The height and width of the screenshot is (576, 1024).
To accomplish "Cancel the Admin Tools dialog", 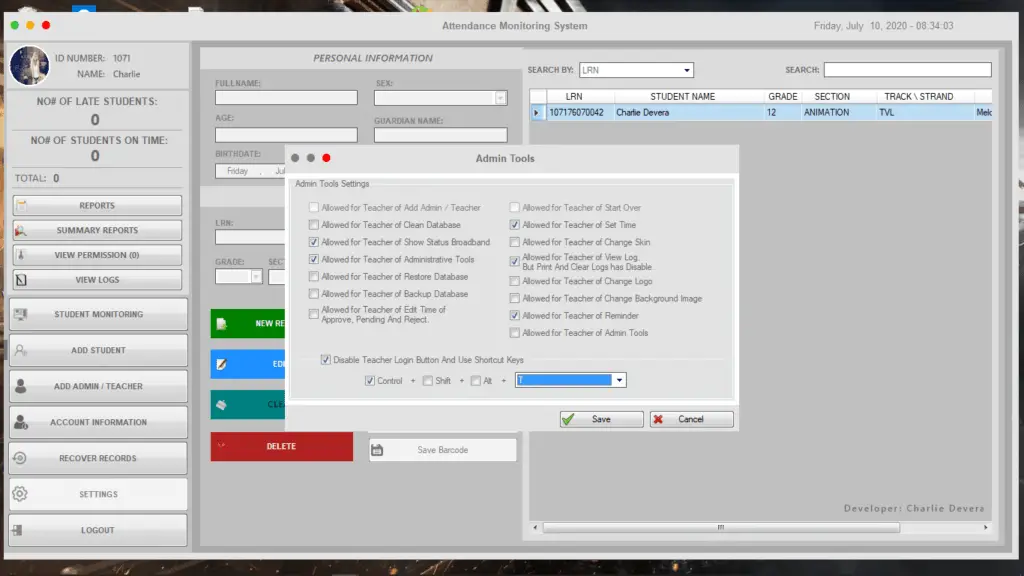I will pyautogui.click(x=691, y=419).
